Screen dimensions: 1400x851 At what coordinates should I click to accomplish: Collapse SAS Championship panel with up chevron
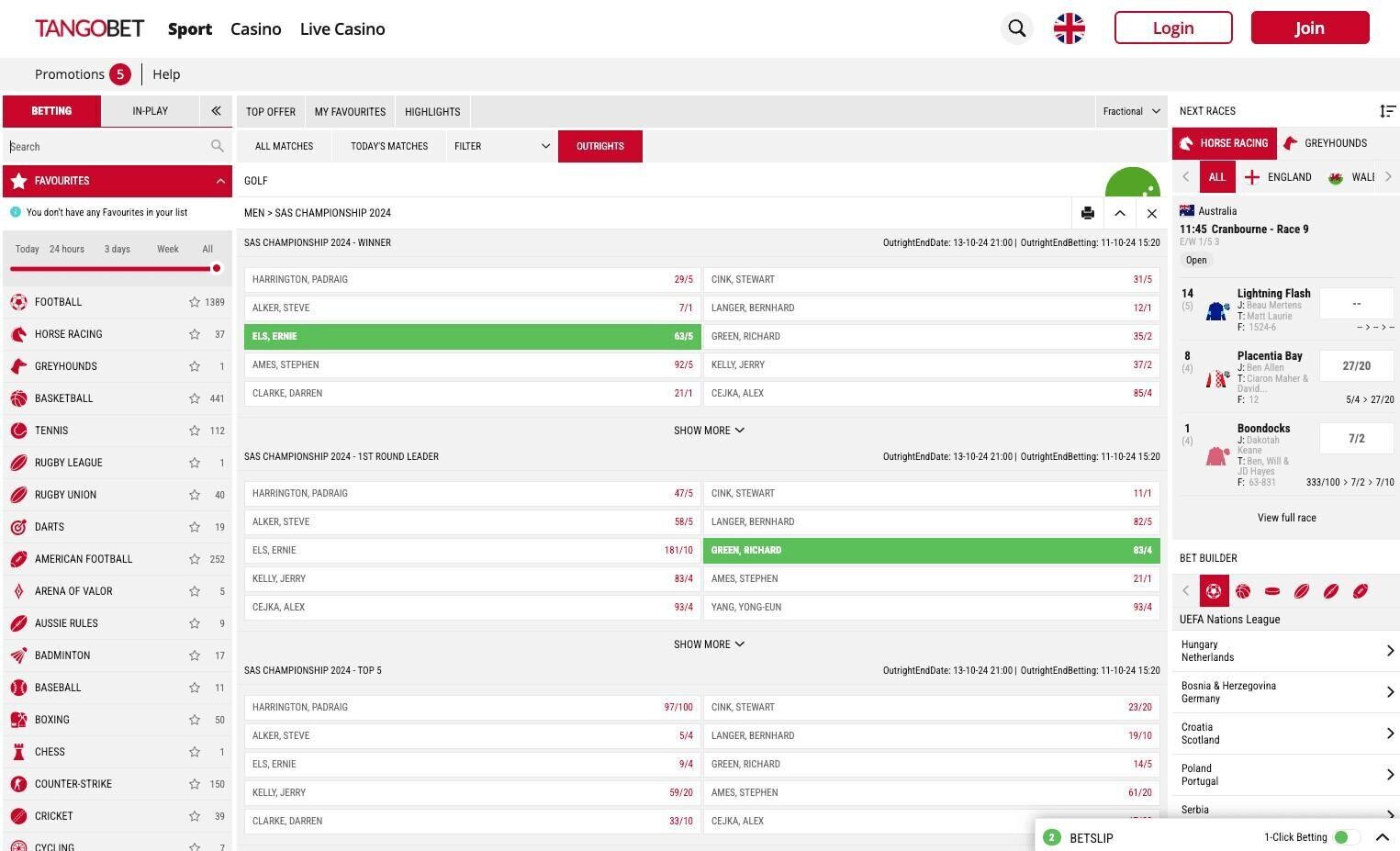point(1120,213)
